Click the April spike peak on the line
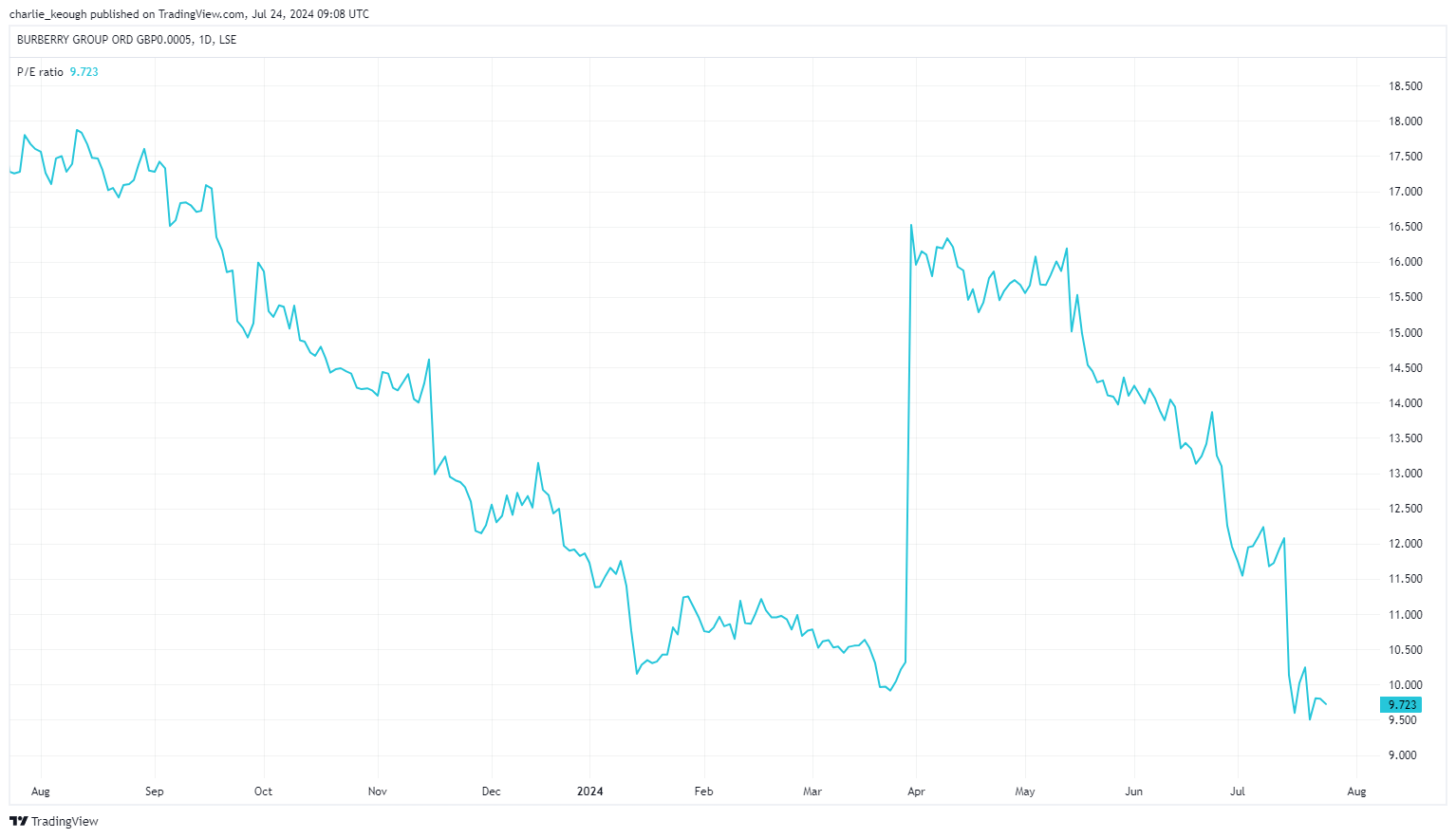This screenshot has width=1456, height=838. tap(911, 226)
